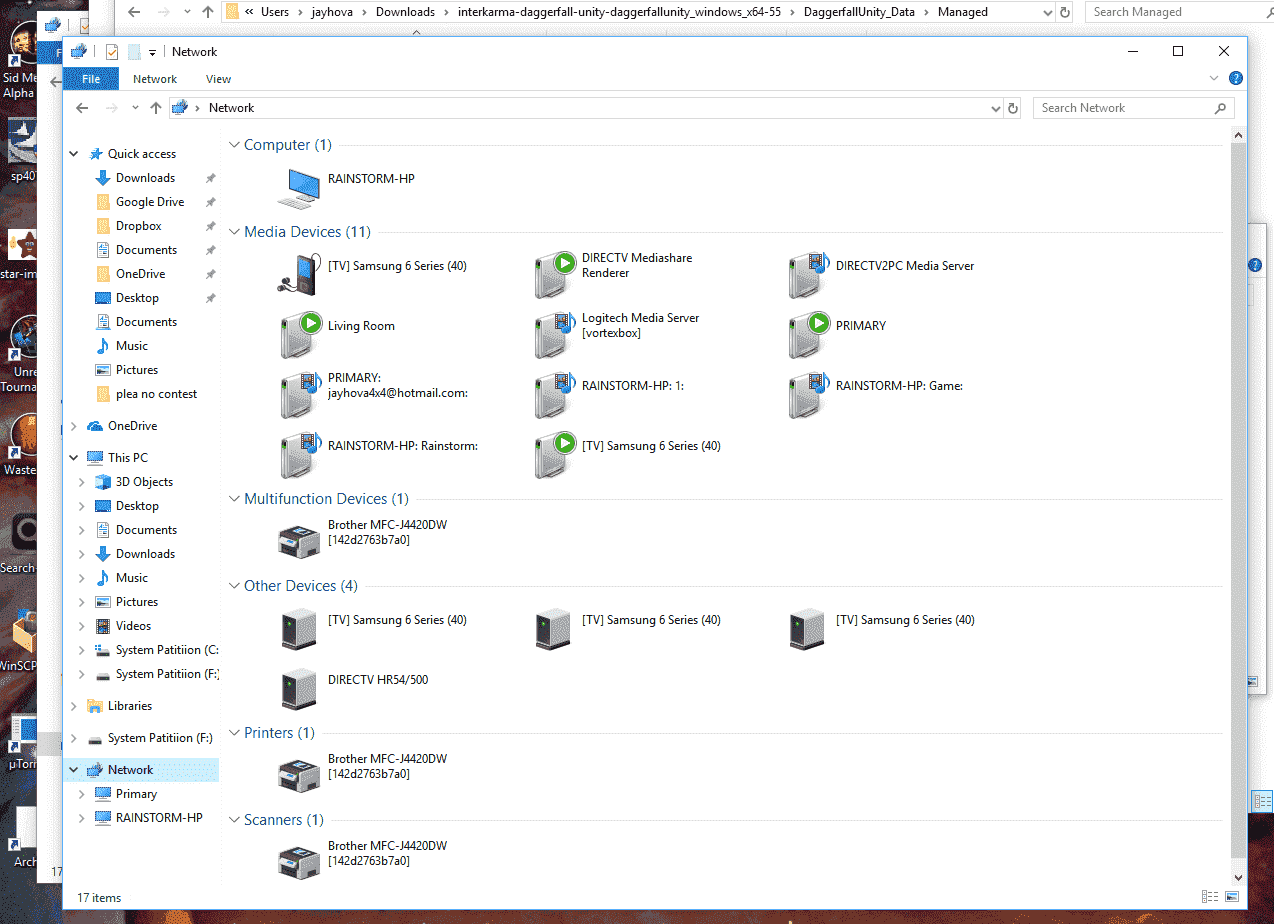Expand Libraries in navigation pane
This screenshot has height=924, width=1274.
click(74, 706)
